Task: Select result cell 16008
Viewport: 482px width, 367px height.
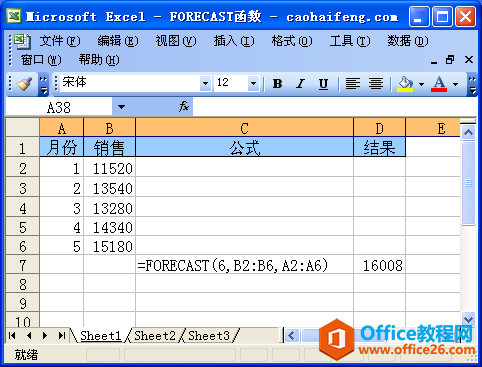Action: 380,265
